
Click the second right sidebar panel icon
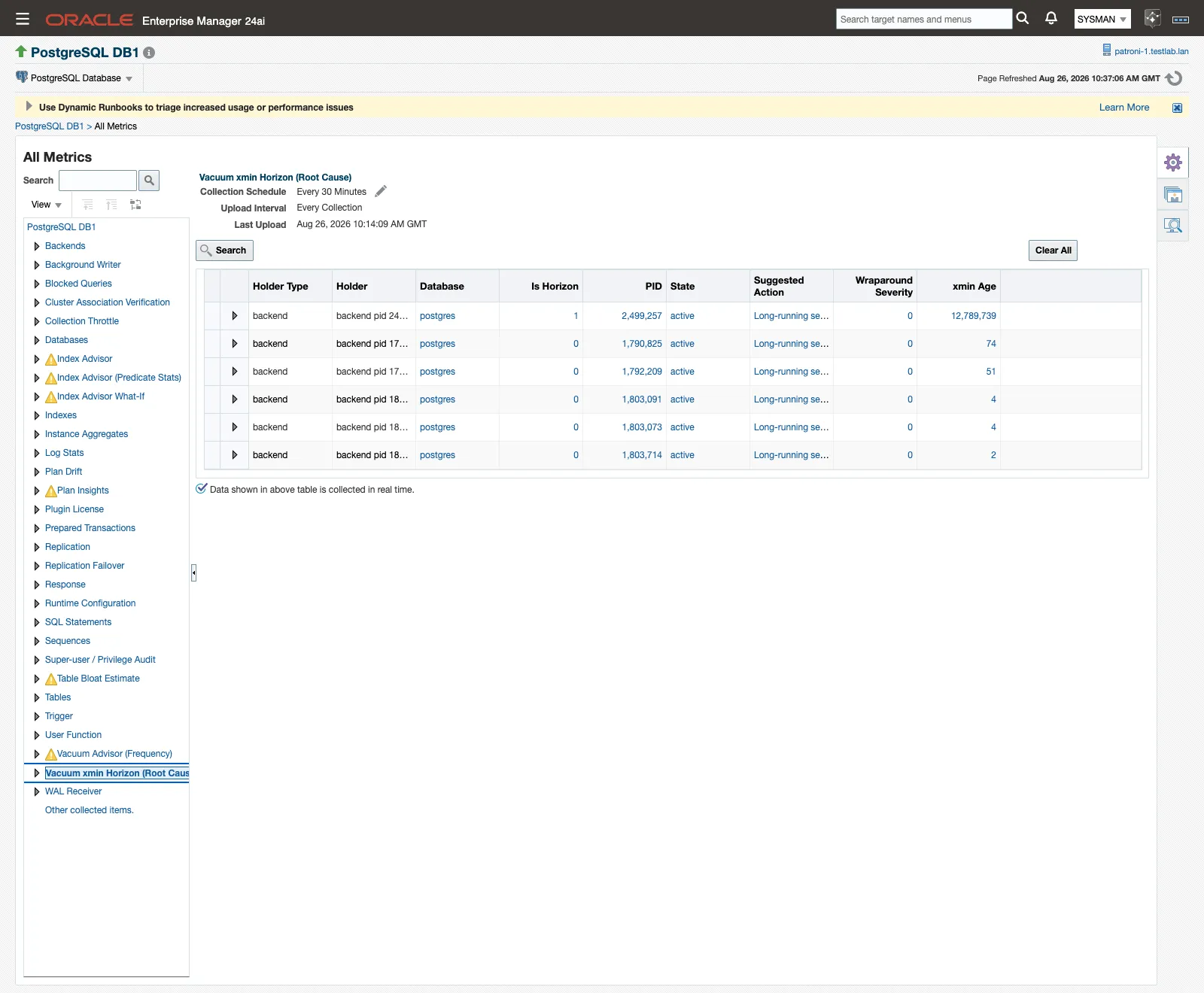click(1173, 195)
